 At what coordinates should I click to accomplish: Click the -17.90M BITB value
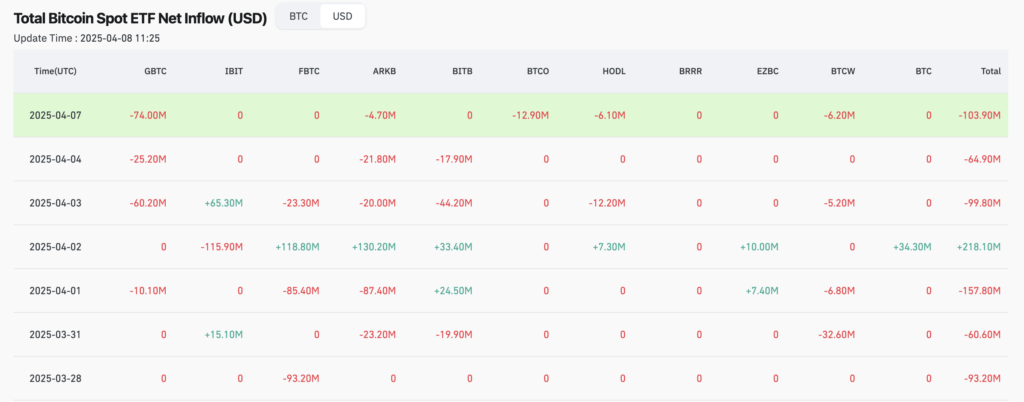pyautogui.click(x=454, y=159)
